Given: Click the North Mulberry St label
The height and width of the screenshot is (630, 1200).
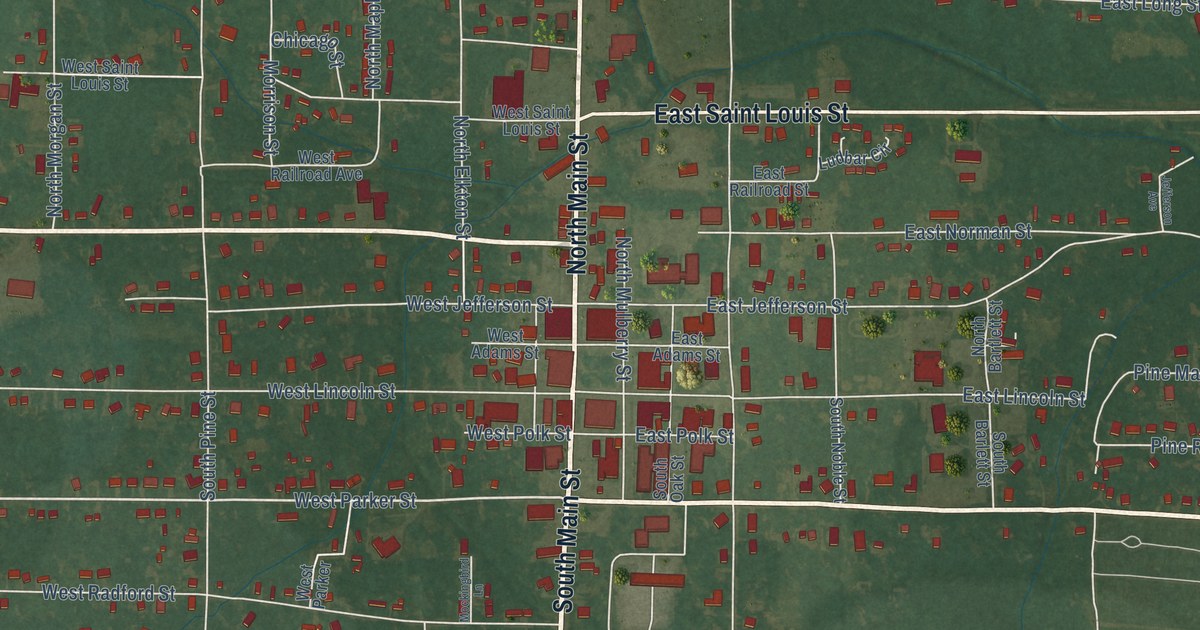Looking at the screenshot, I should tap(622, 309).
